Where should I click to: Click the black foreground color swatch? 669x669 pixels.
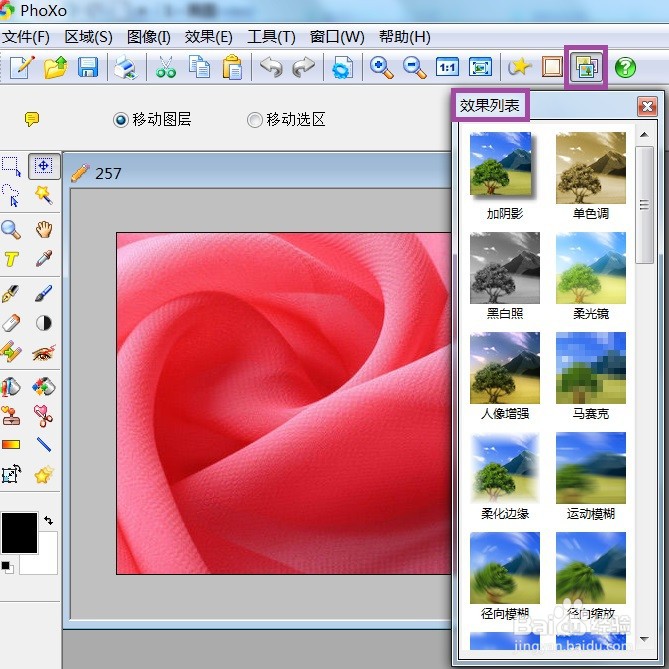[x=19, y=532]
